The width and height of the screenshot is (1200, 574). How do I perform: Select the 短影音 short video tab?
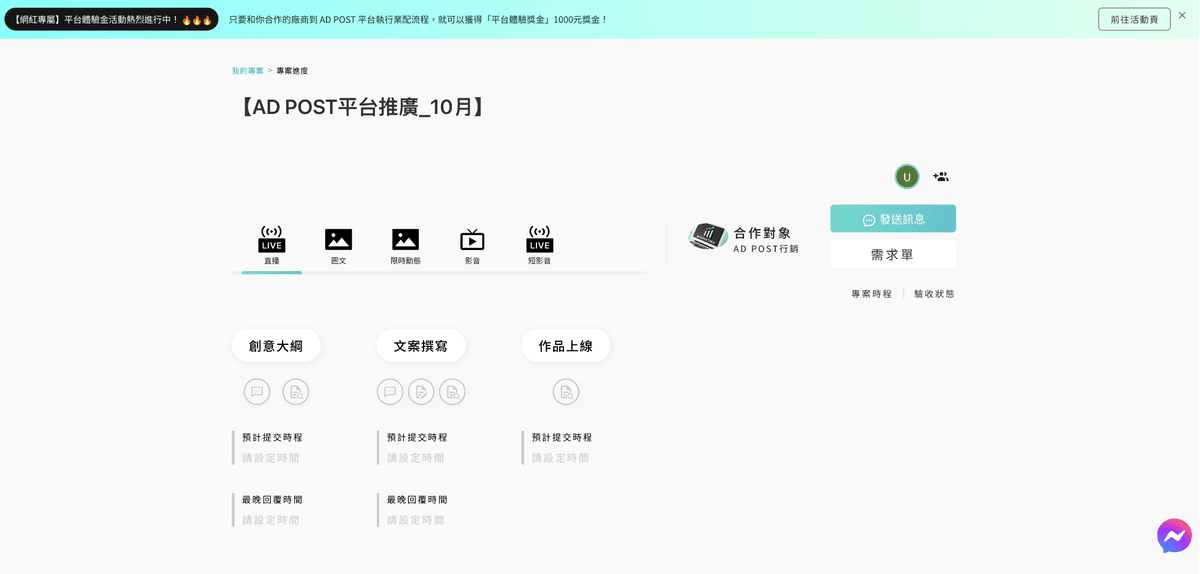tap(539, 246)
